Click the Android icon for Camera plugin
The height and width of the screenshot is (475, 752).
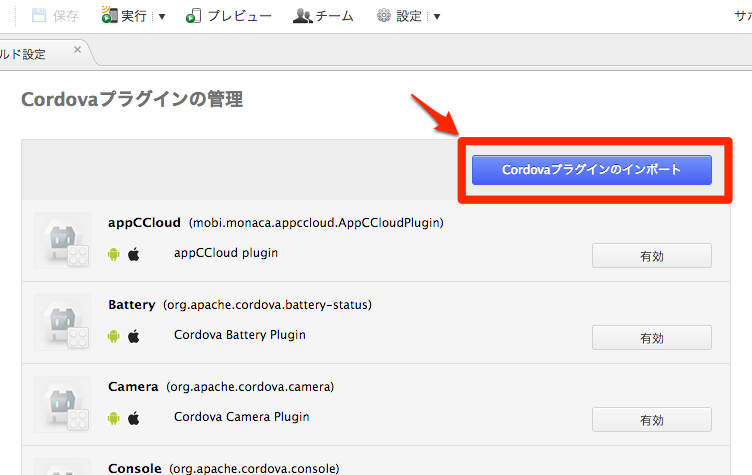pos(113,418)
